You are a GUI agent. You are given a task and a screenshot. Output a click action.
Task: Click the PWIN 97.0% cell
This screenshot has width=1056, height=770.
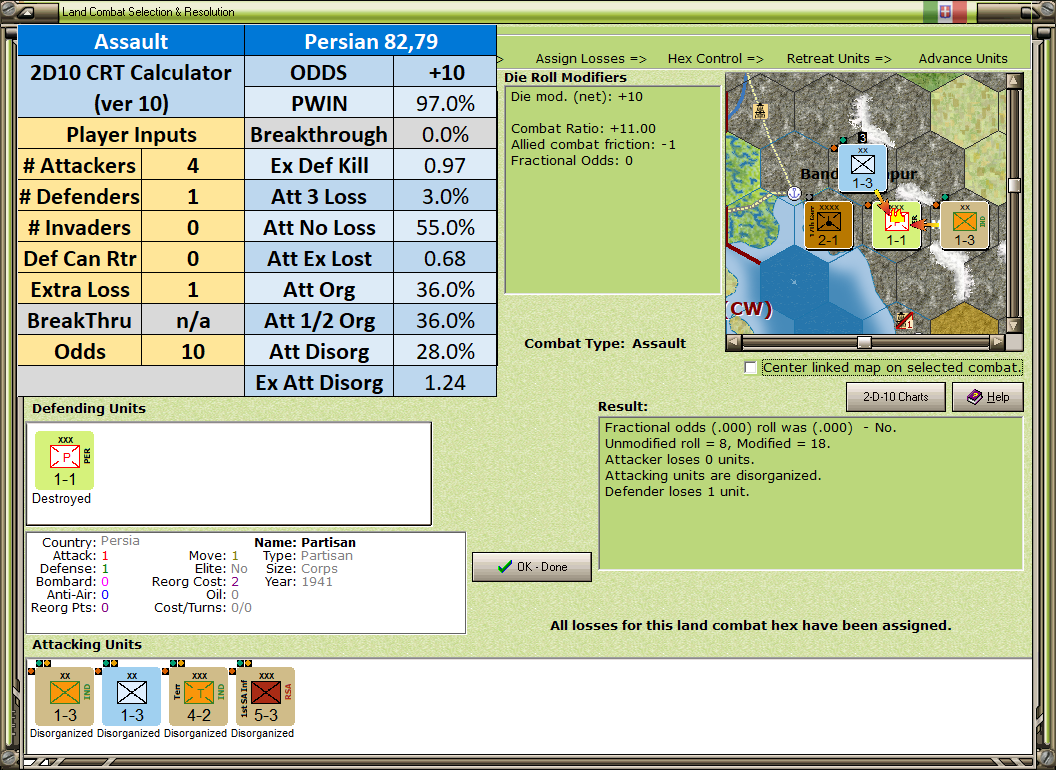tap(445, 103)
